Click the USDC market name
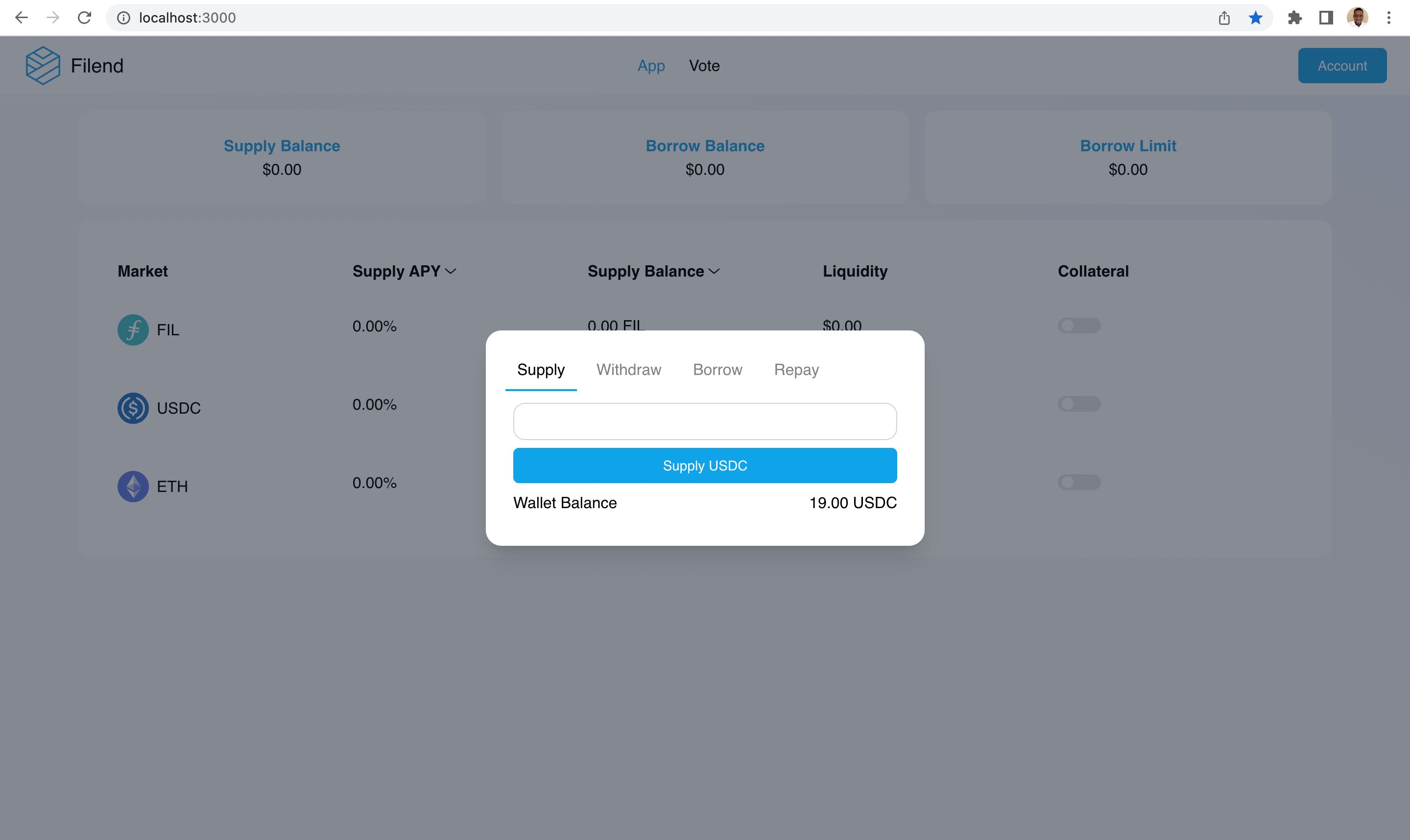 pyautogui.click(x=179, y=408)
